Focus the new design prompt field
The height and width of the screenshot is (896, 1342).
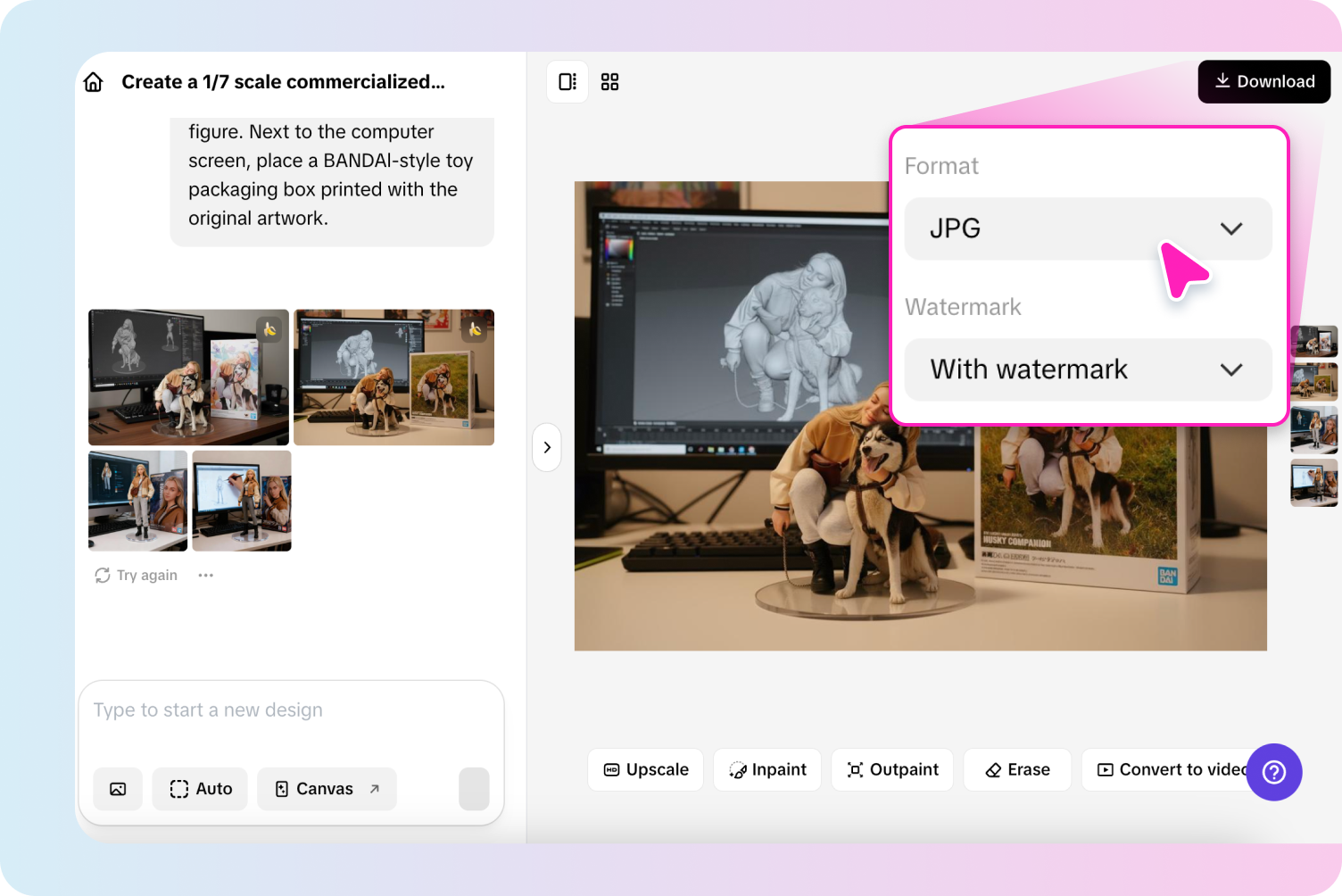[x=291, y=710]
